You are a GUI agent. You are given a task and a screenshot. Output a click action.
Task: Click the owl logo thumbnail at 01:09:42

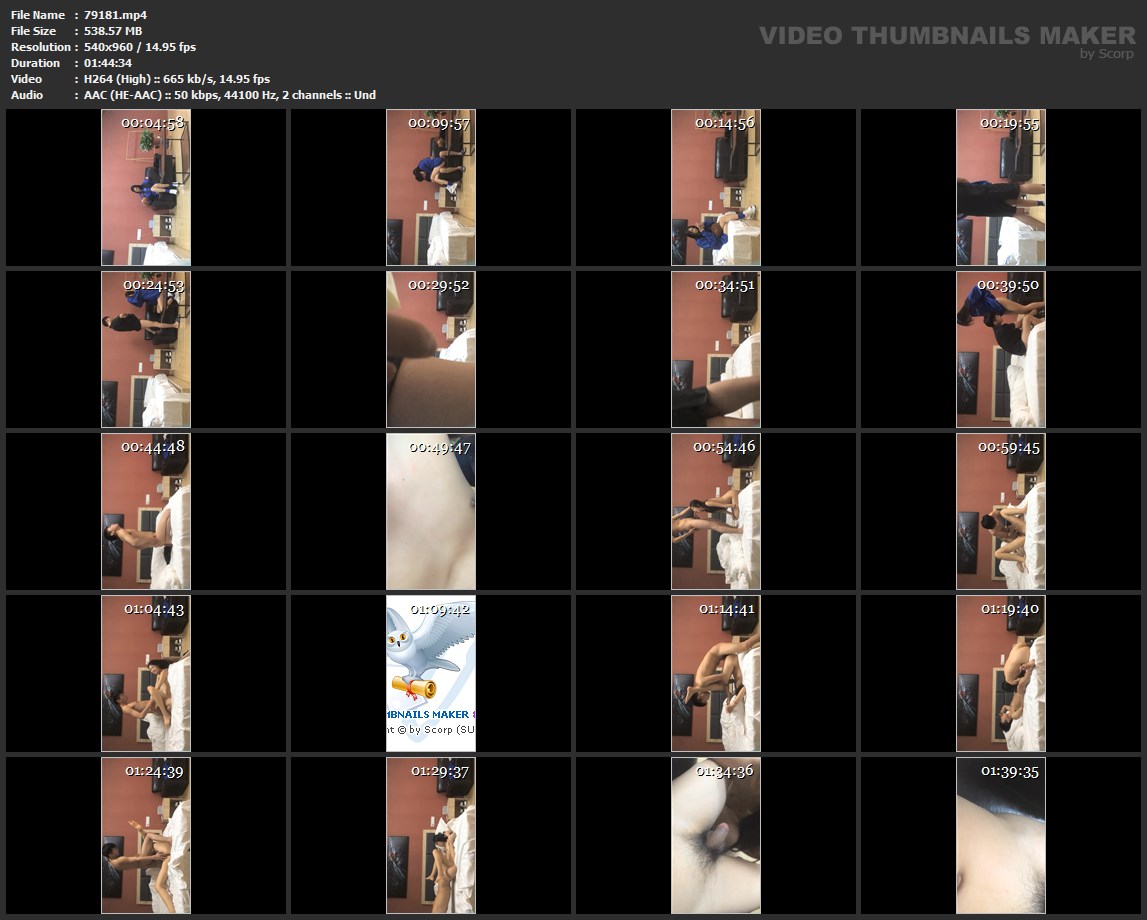click(431, 672)
